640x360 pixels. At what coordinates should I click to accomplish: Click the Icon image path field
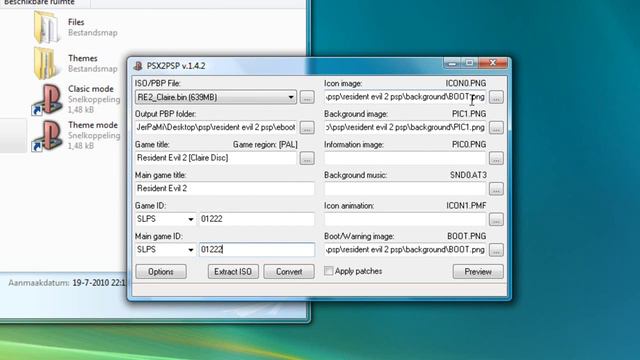point(405,97)
